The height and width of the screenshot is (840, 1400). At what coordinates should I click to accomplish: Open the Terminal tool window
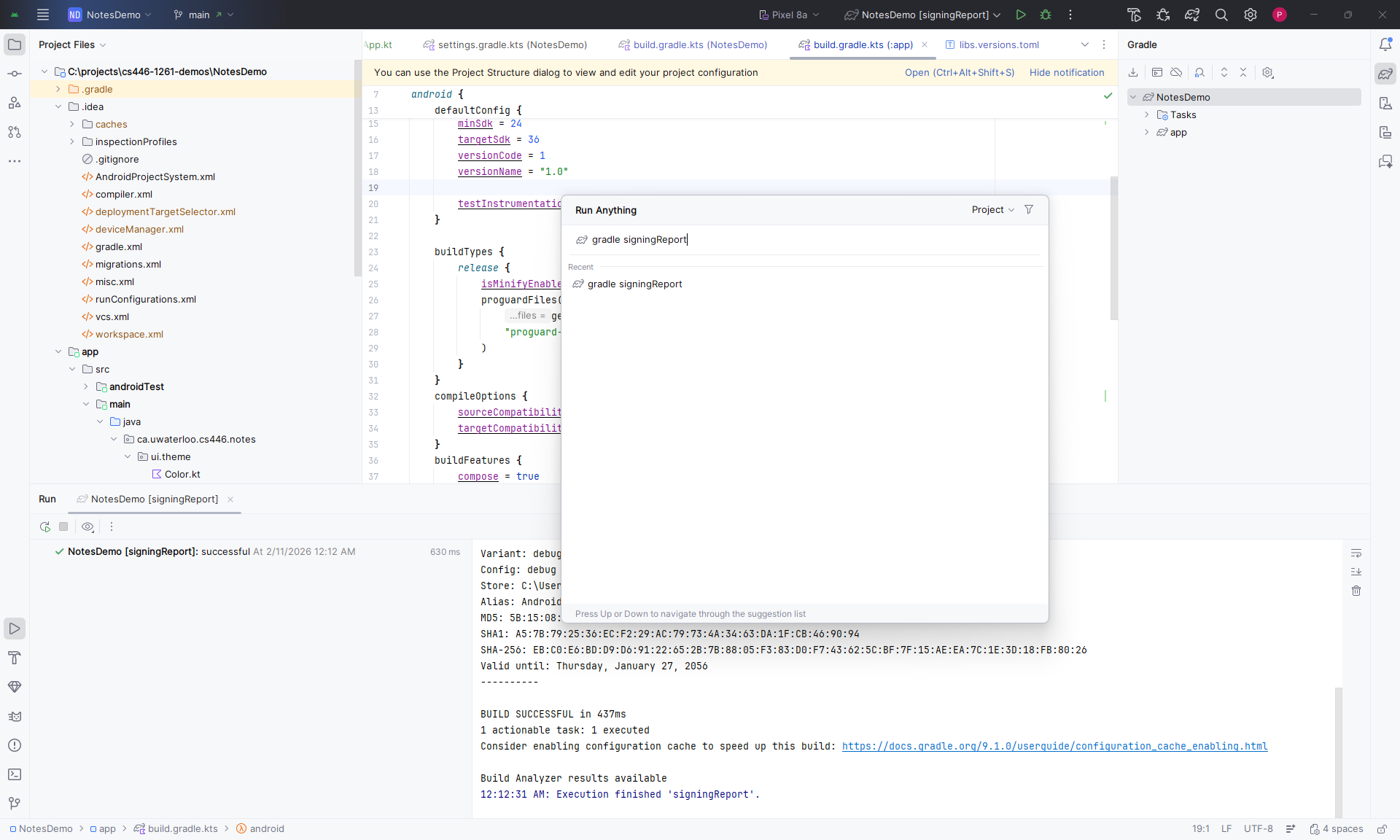pos(15,774)
